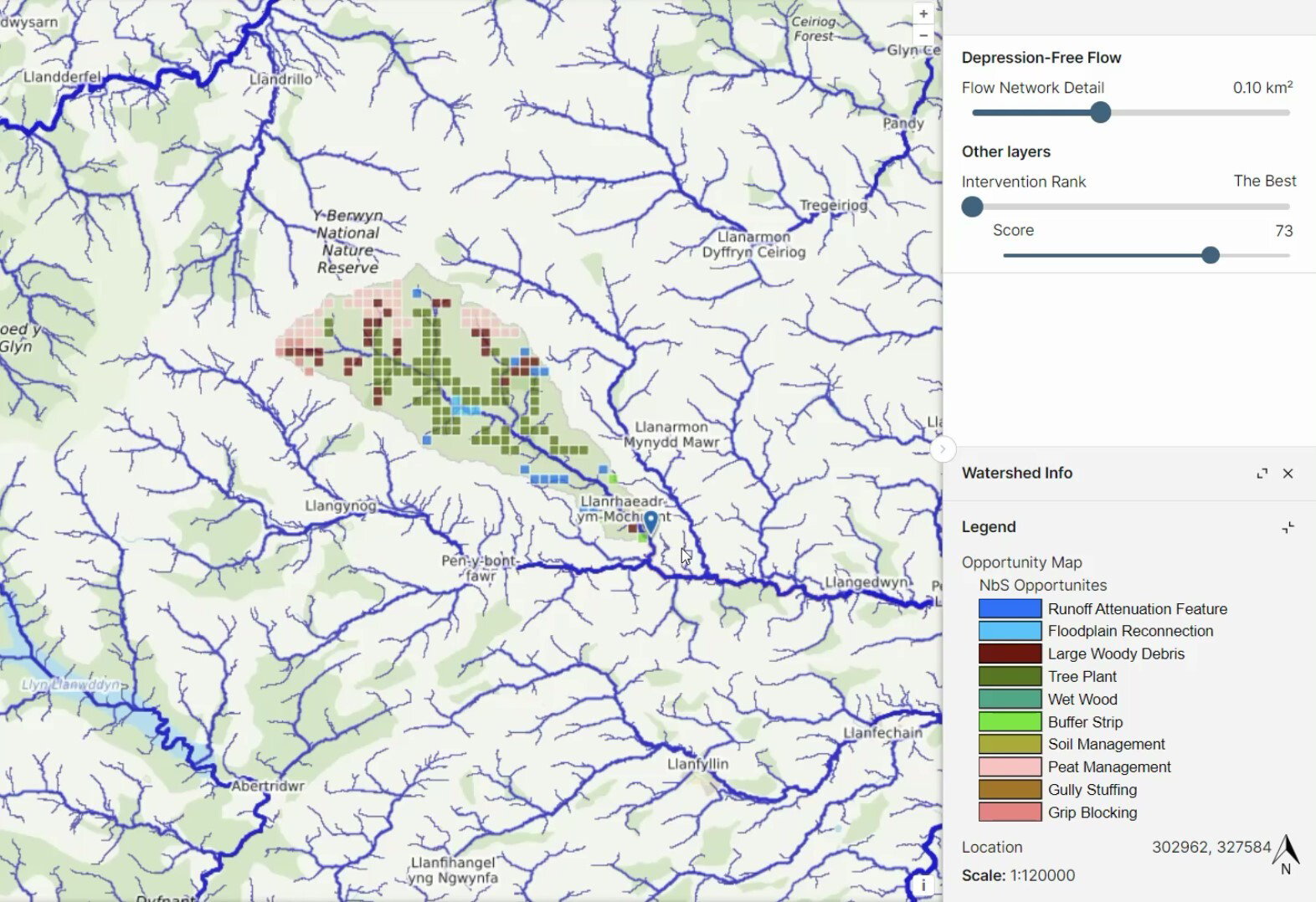Adjust the Score slider handle

point(1211,255)
